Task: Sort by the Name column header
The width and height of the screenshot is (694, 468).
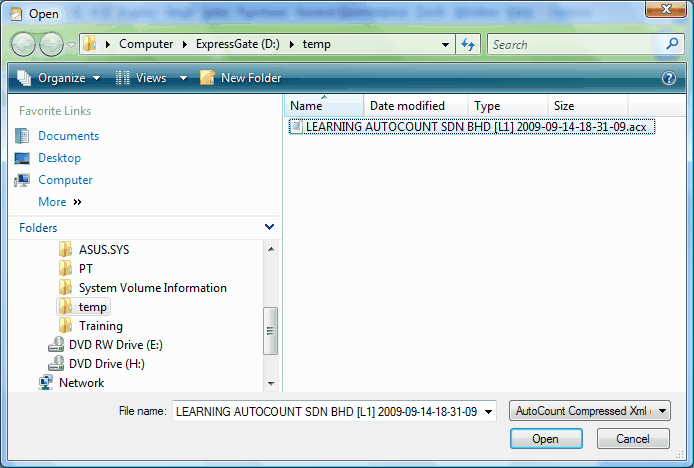Action: [324, 106]
